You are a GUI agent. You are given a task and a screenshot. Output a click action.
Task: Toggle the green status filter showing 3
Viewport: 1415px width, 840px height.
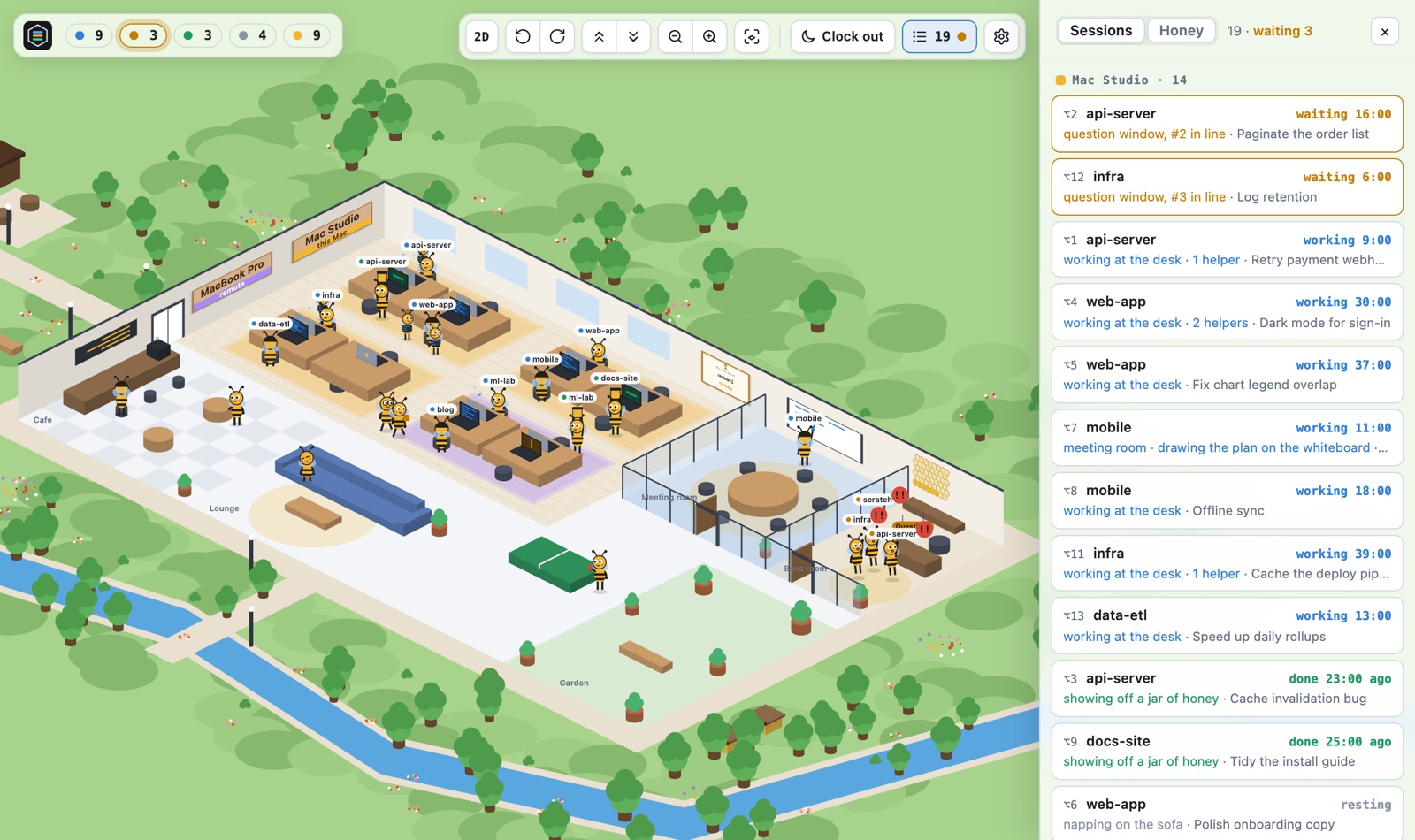coord(197,35)
